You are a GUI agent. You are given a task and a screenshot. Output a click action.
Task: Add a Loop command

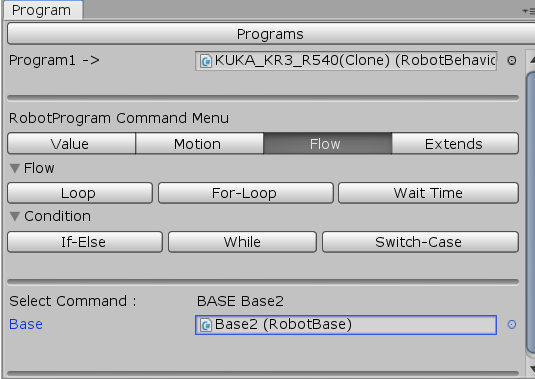(x=80, y=193)
